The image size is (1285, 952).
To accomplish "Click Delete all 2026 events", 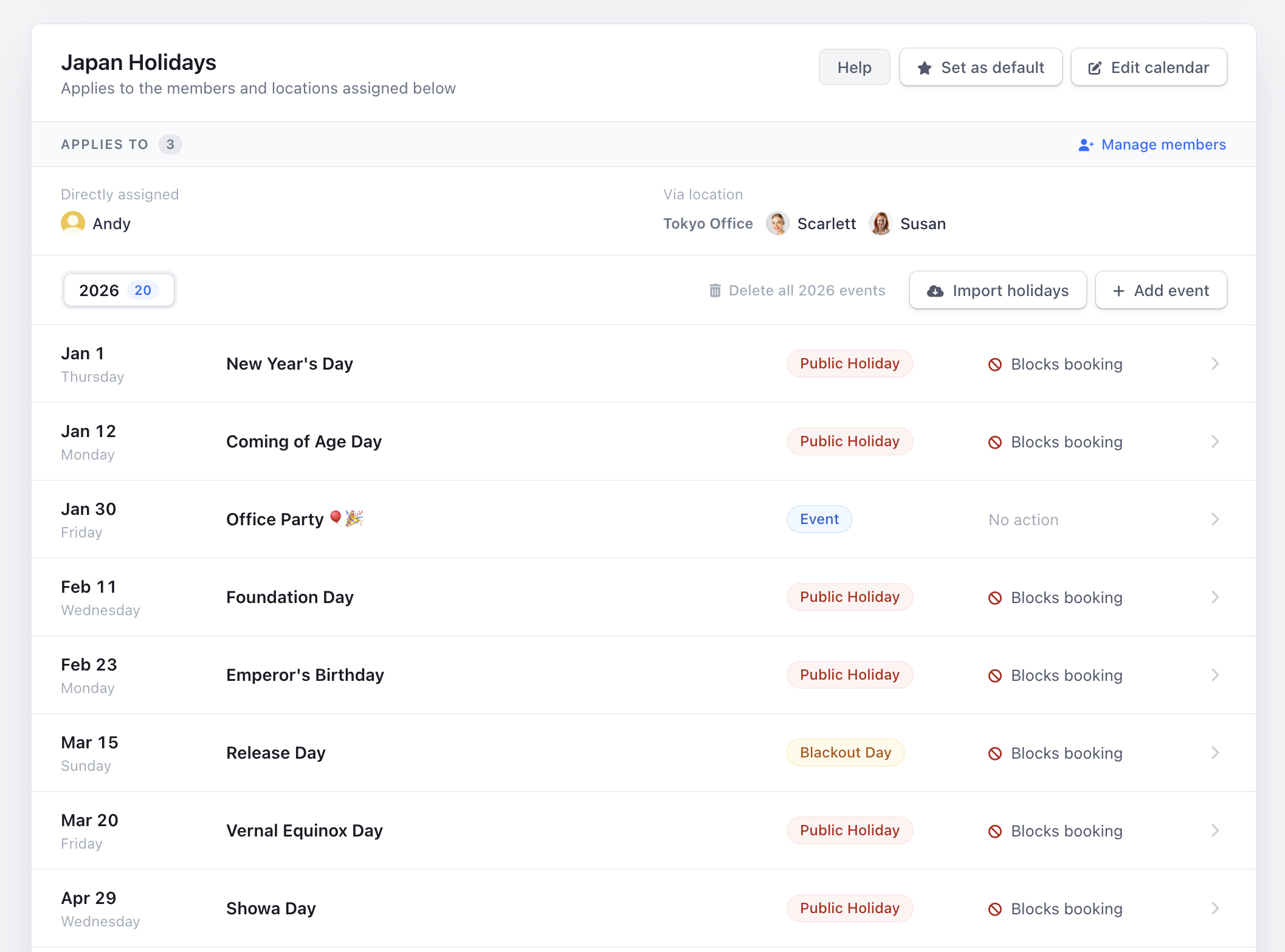I will tap(797, 291).
